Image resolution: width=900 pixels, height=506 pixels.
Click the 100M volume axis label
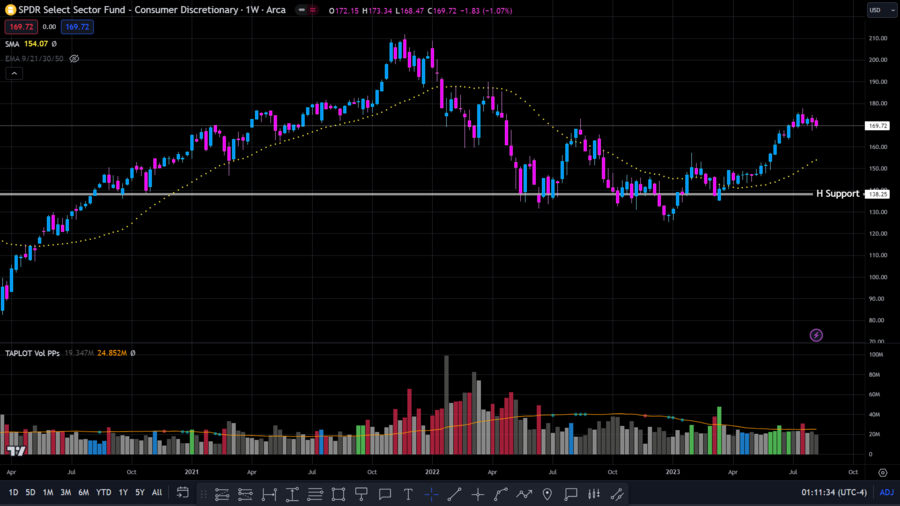pyautogui.click(x=875, y=355)
